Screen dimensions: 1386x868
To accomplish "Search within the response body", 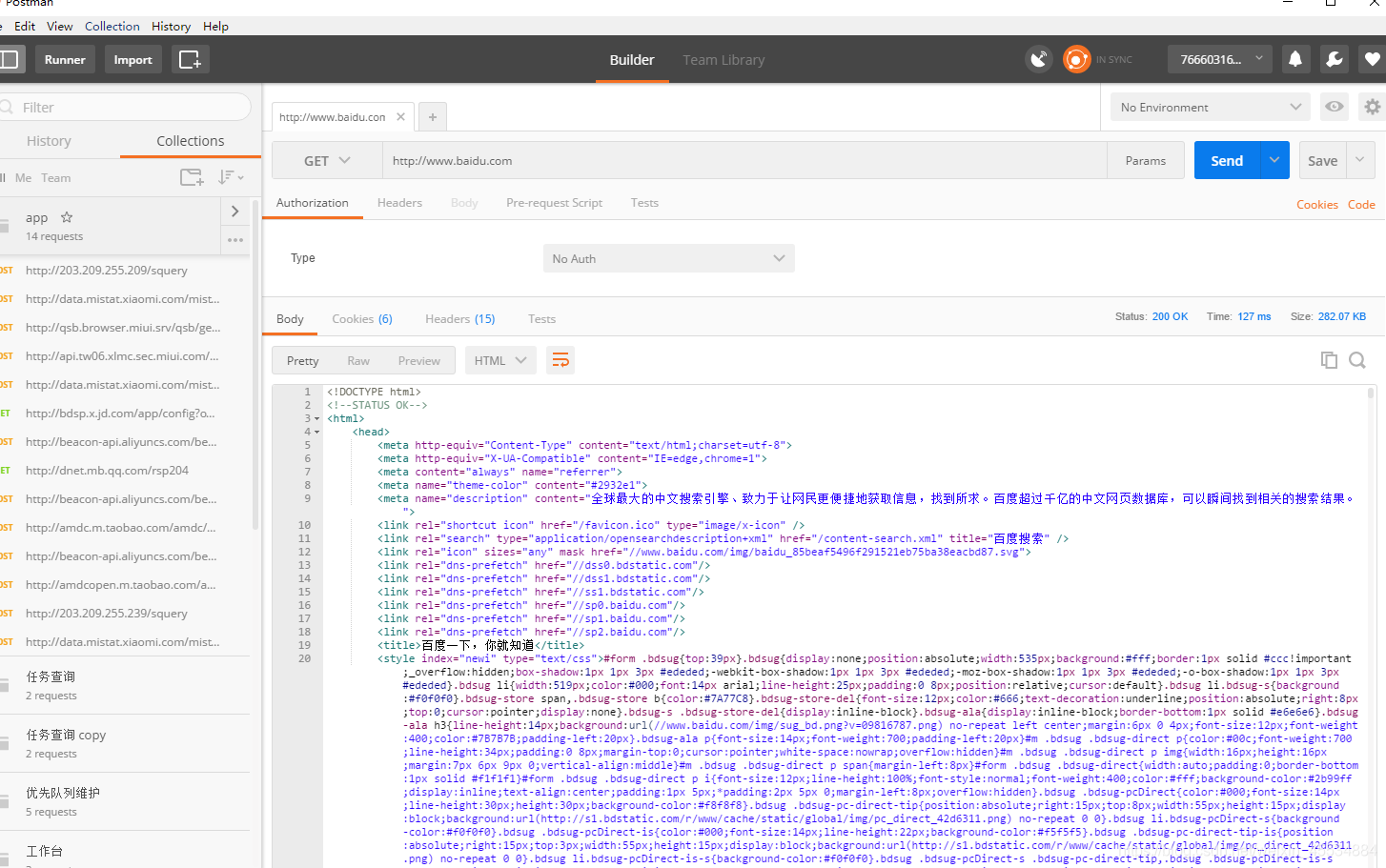I will pos(1357,360).
